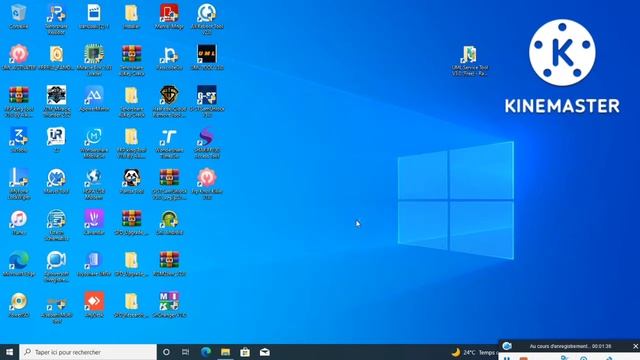The width and height of the screenshot is (640, 360).
Task: Open the Windows Start menu
Action: pos(9,352)
